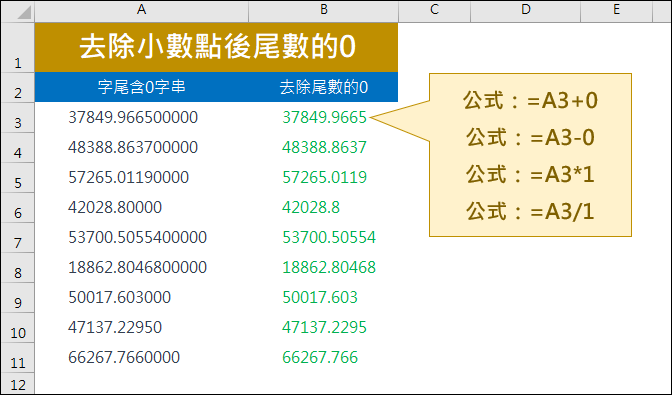Click callout line 公式：=A3+0
This screenshot has width=672, height=395.
tap(530, 101)
